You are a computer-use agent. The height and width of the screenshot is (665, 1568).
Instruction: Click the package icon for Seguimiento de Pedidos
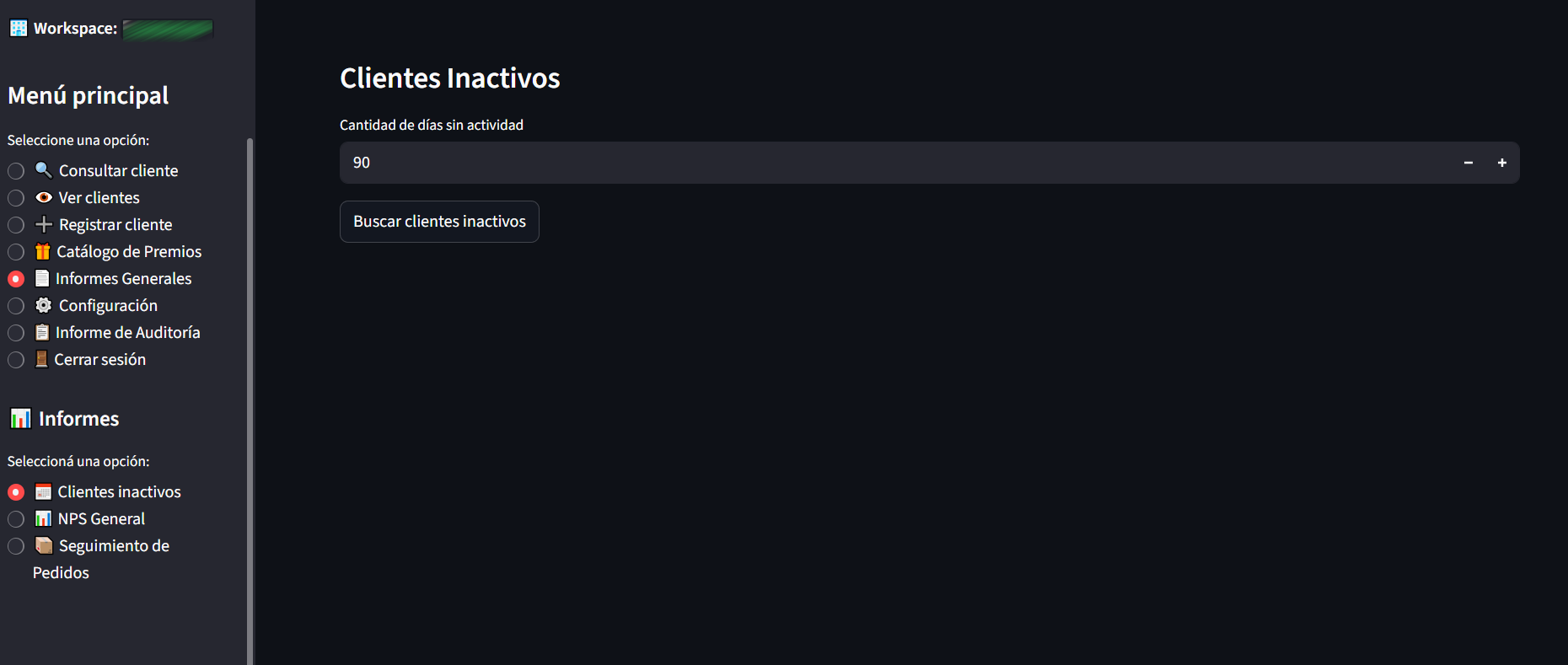[44, 545]
